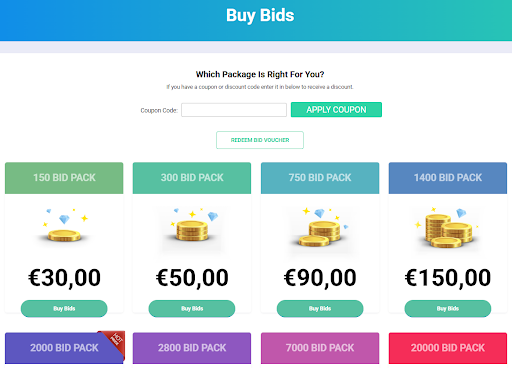Select the 300 BID PACK header

tap(192, 178)
